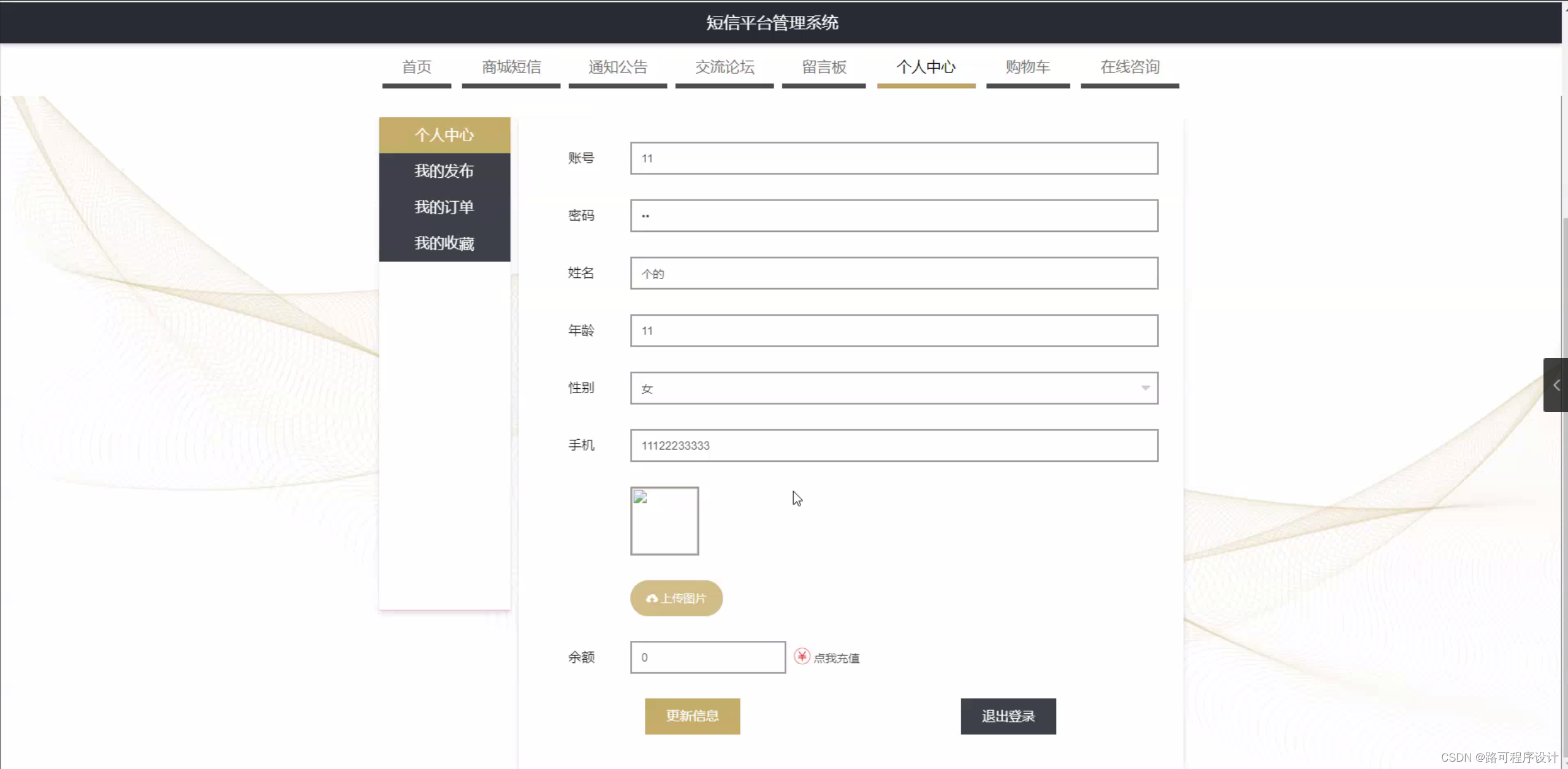Click the 姓名 name input field
The image size is (1568, 769).
click(894, 273)
